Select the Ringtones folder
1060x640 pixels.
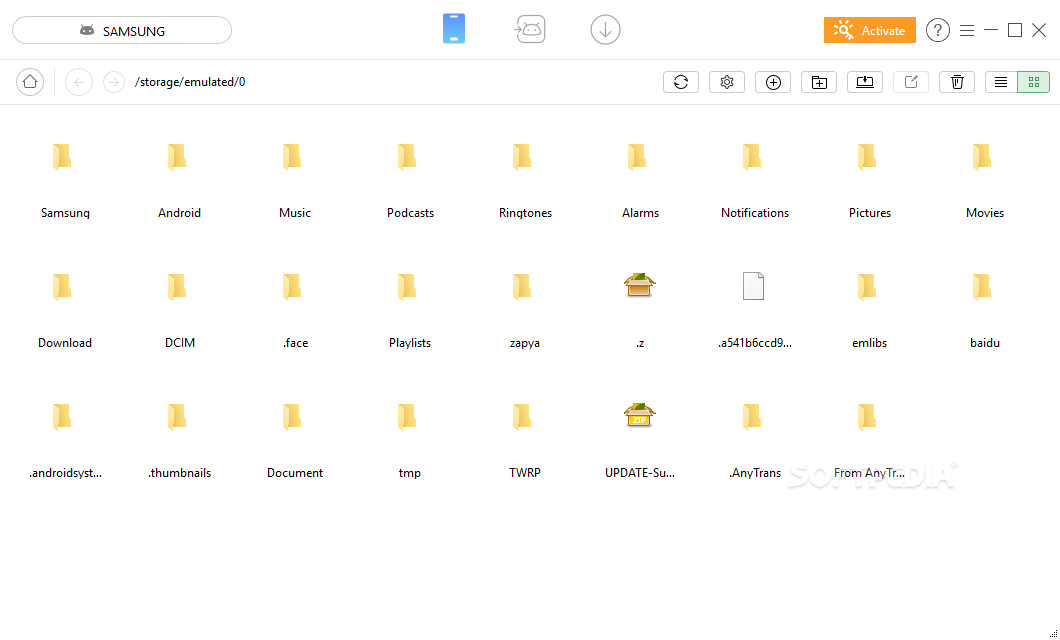525,180
